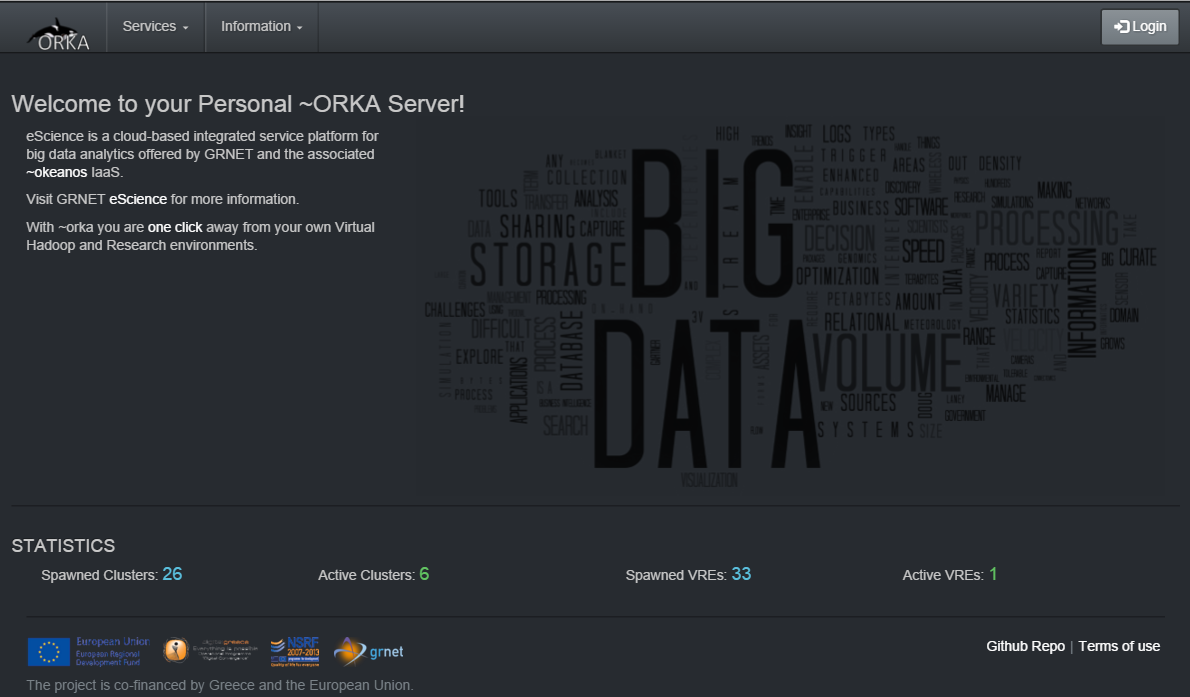Follow the ~okeanos link

(56, 172)
